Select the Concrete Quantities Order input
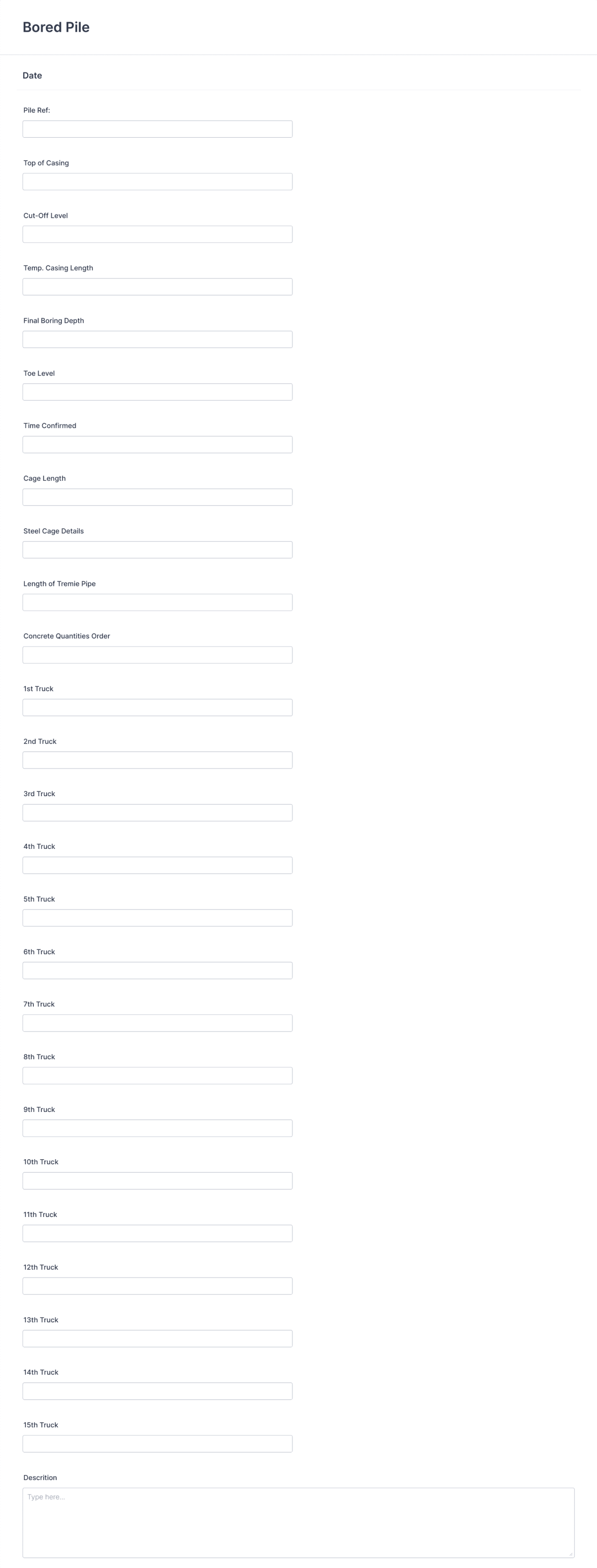The height and width of the screenshot is (1568, 597). pos(157,654)
